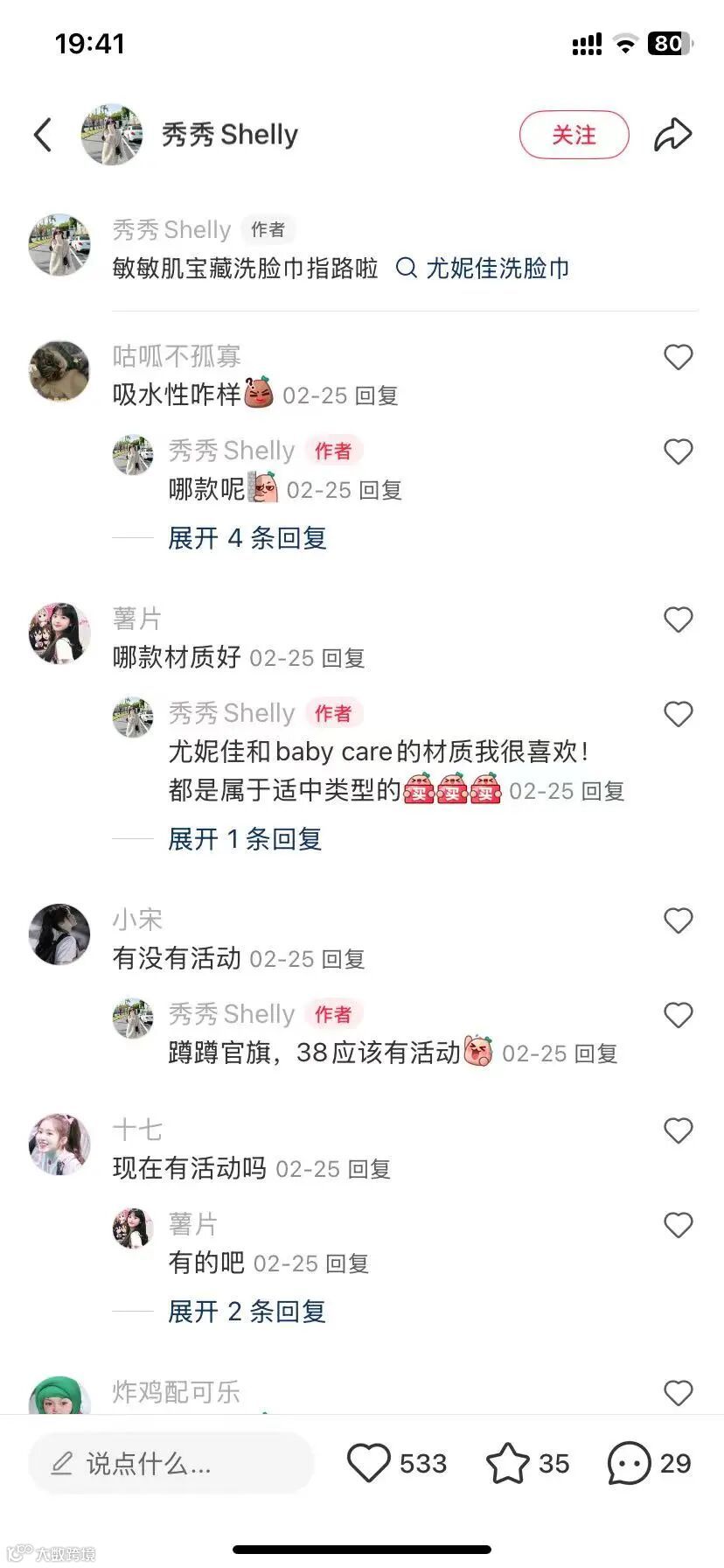Like author's reply about 38 activity
724x1568 pixels.
click(679, 1015)
